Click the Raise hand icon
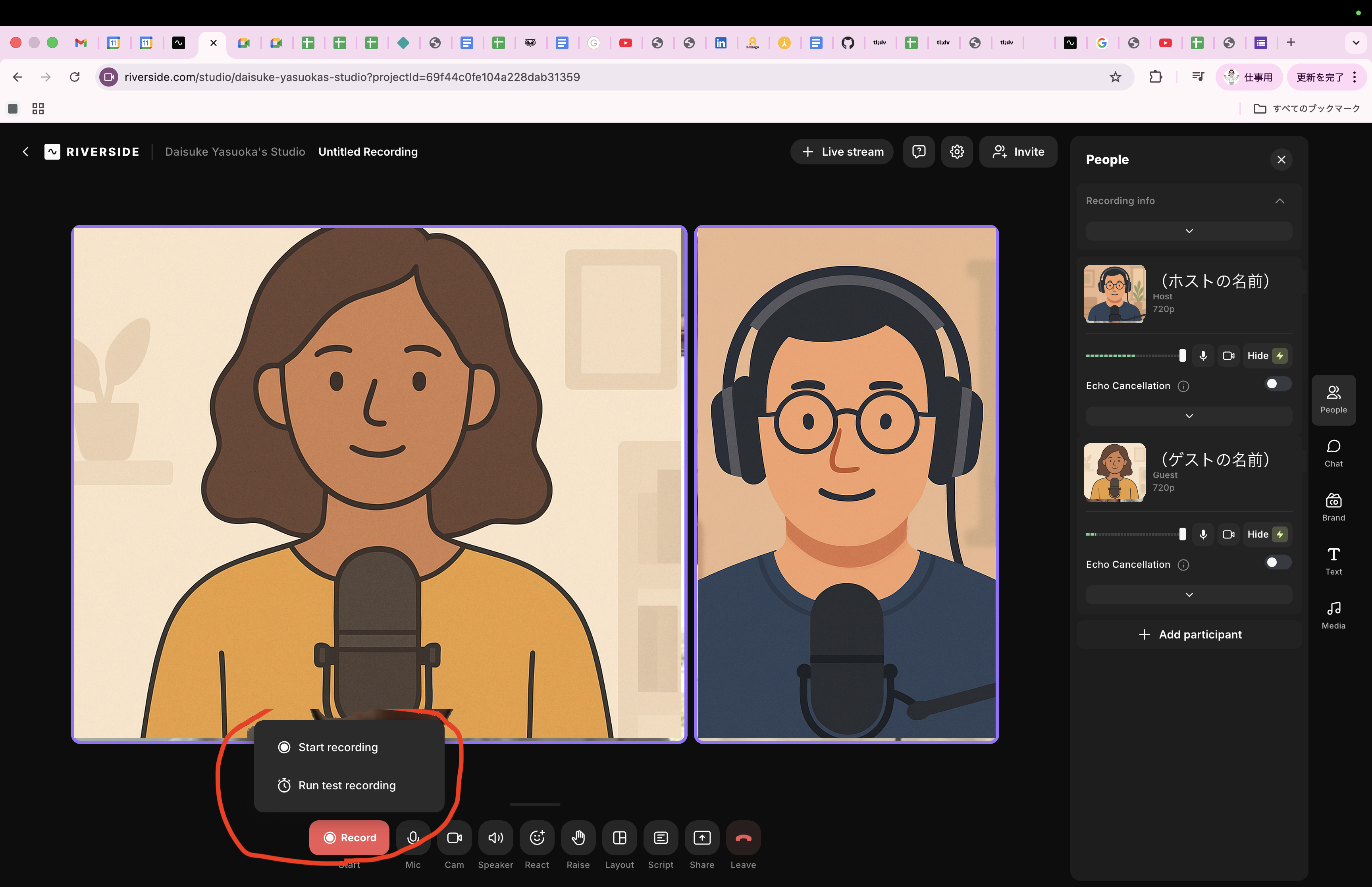The width and height of the screenshot is (1372, 887). 578,837
